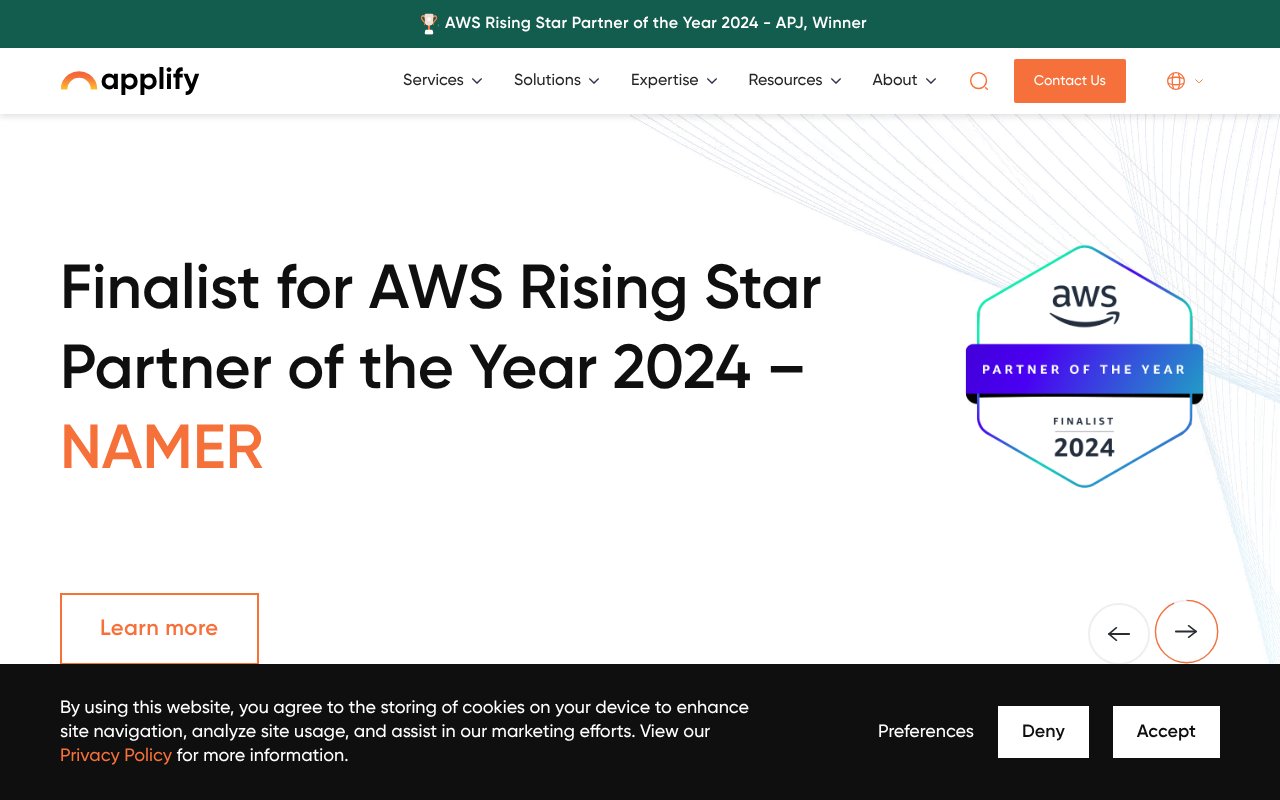Viewport: 1280px width, 800px height.
Task: Open the Resources menu
Action: [x=795, y=80]
